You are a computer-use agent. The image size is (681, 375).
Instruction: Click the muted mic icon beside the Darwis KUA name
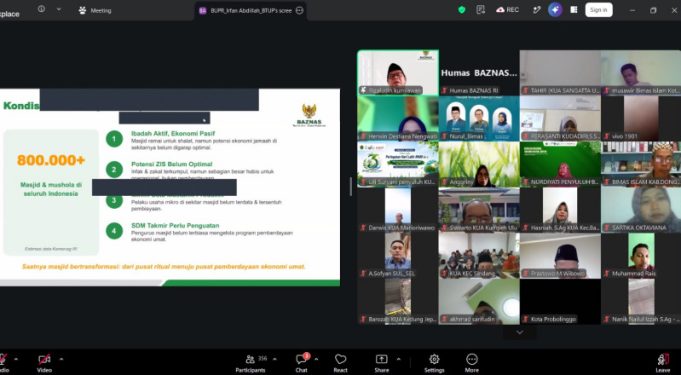[x=363, y=228]
